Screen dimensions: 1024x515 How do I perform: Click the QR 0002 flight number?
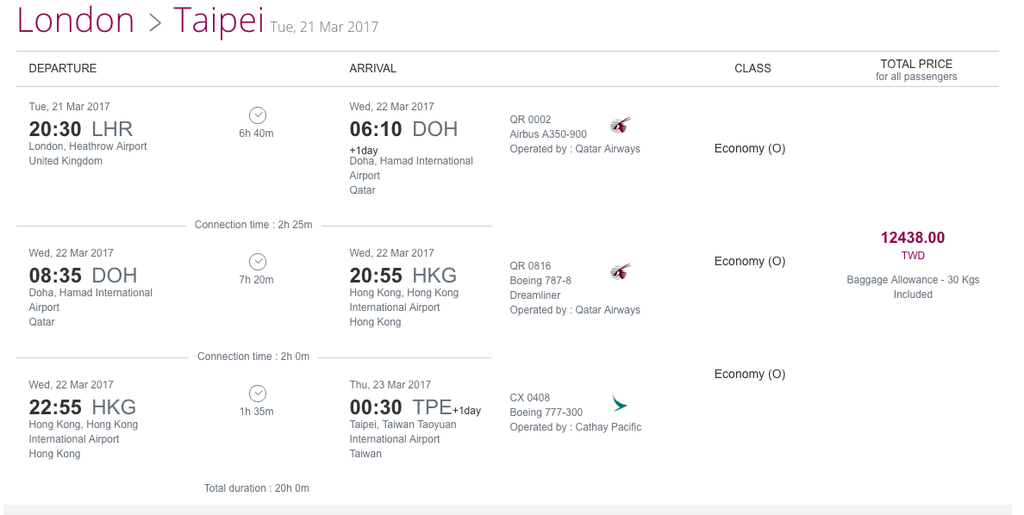coord(530,119)
